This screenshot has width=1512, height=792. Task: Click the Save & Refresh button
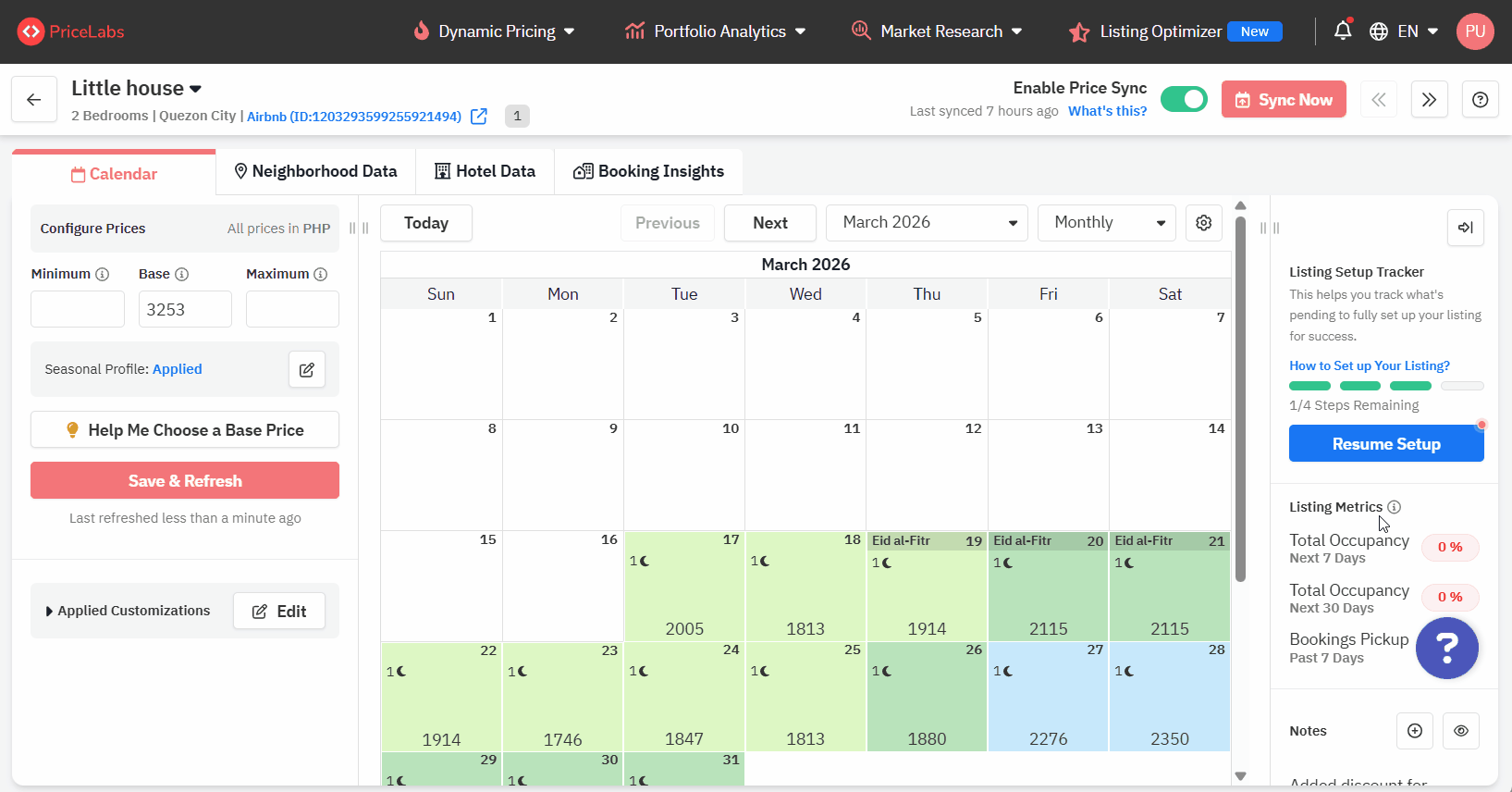point(185,481)
